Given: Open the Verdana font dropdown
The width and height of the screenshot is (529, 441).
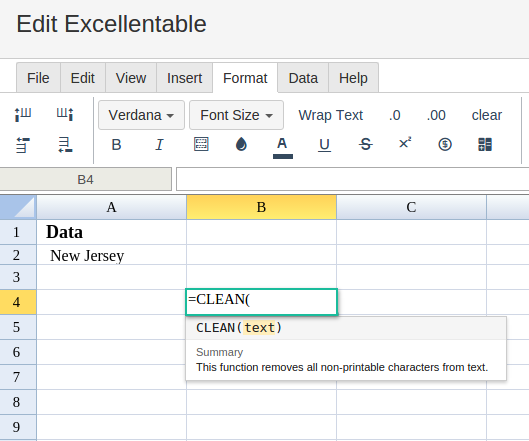Looking at the screenshot, I should tap(141, 115).
